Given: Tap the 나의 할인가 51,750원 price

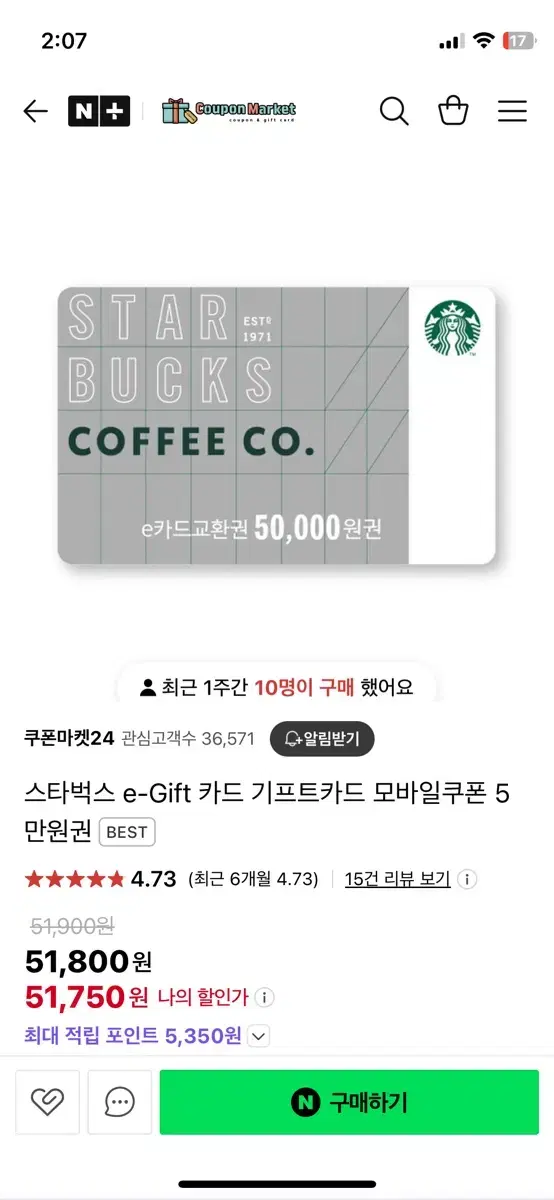Looking at the screenshot, I should point(86,997).
